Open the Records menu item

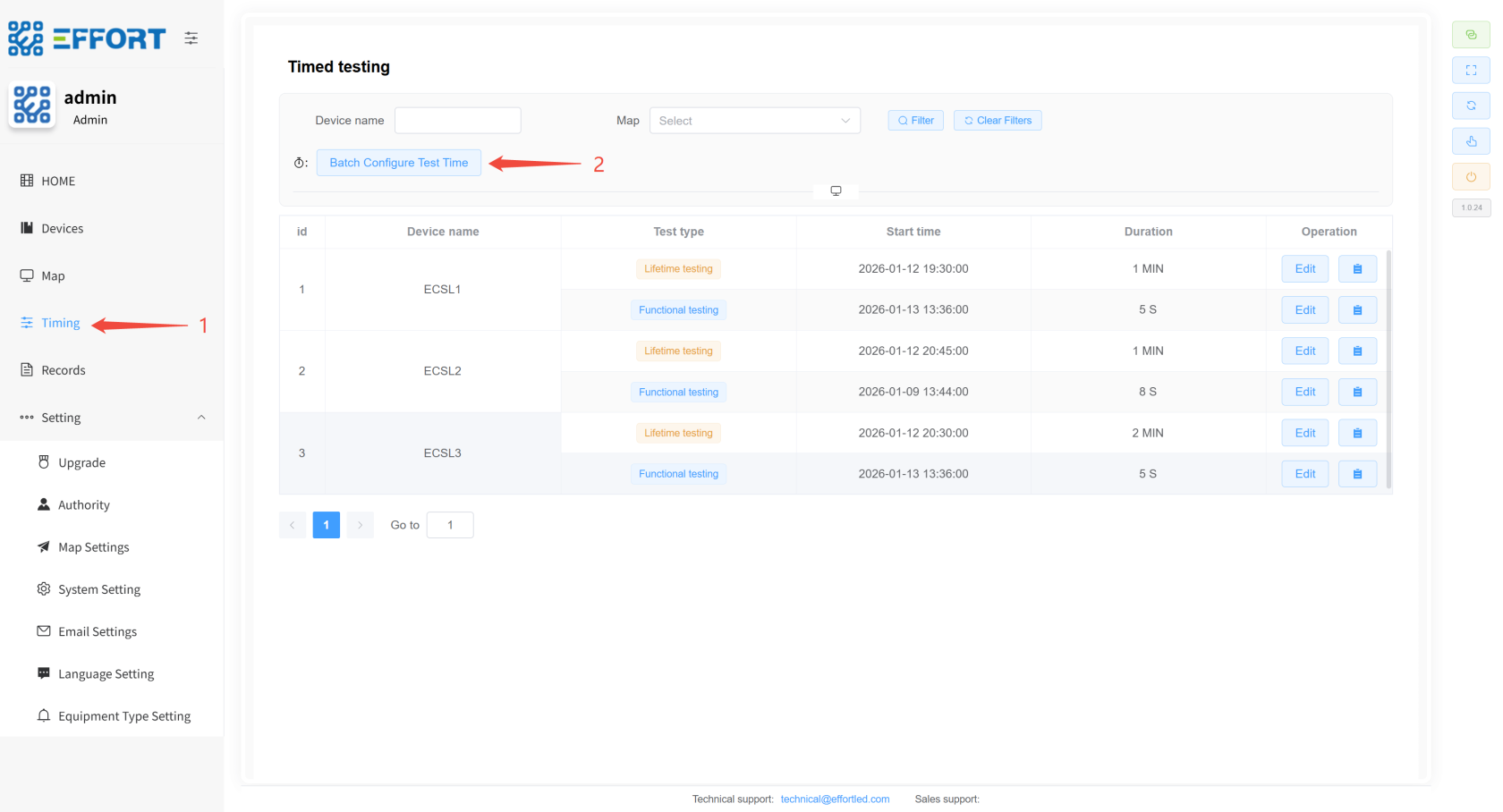click(x=63, y=370)
